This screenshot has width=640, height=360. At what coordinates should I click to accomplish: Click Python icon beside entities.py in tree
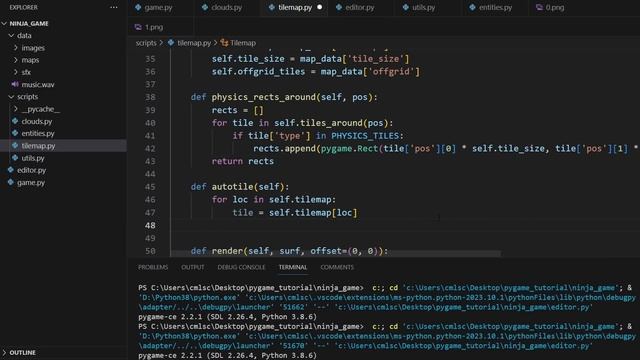tap(15, 133)
